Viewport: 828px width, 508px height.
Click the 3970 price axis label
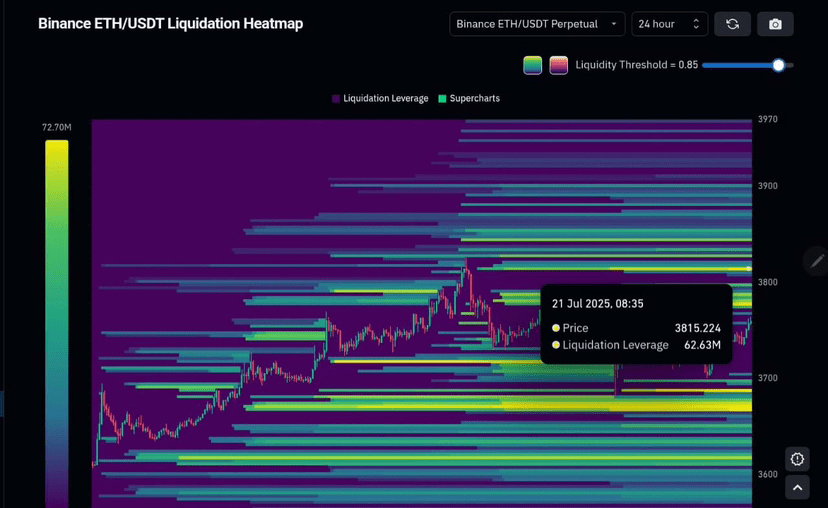(x=767, y=119)
